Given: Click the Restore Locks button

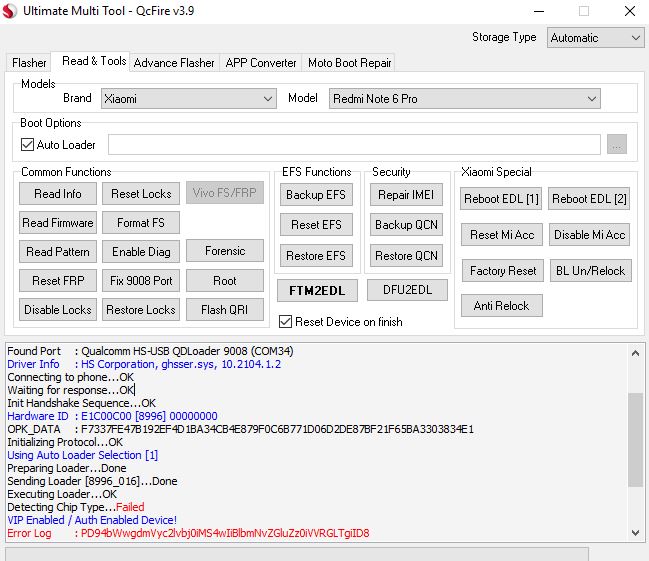Looking at the screenshot, I should [141, 310].
